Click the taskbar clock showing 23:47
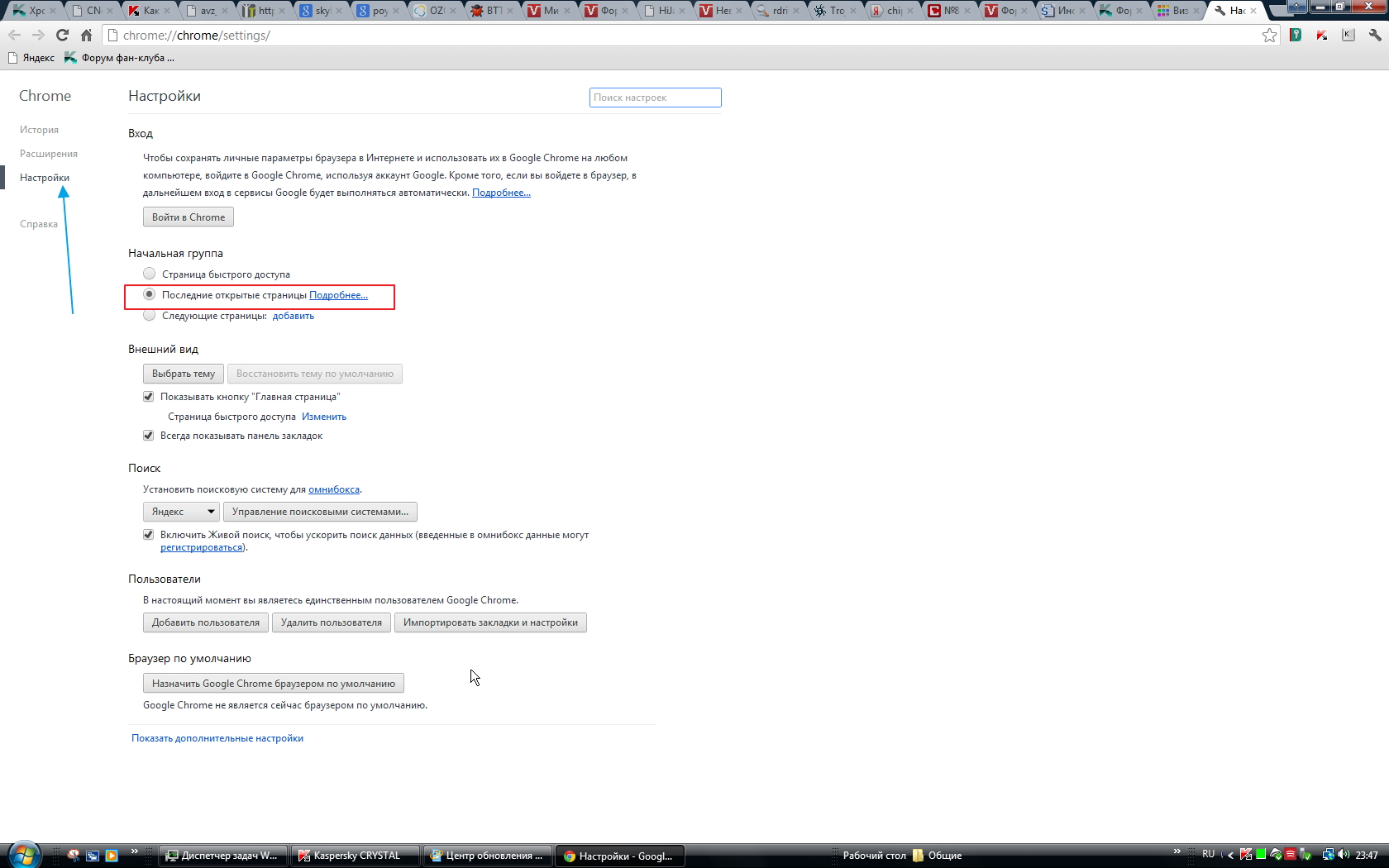Viewport: 1389px width, 868px height. [x=1367, y=856]
